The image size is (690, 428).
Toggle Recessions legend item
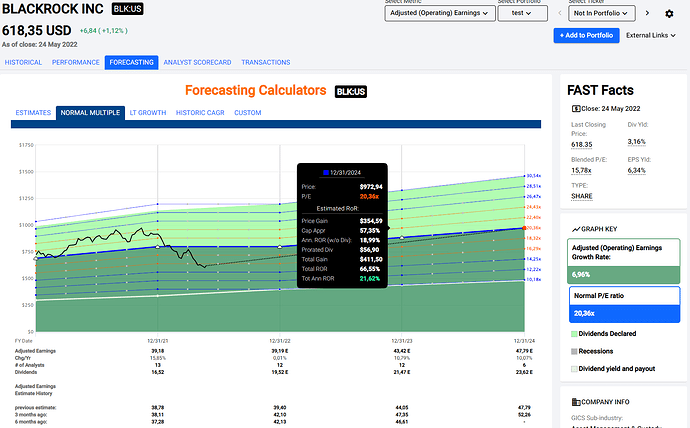point(592,351)
